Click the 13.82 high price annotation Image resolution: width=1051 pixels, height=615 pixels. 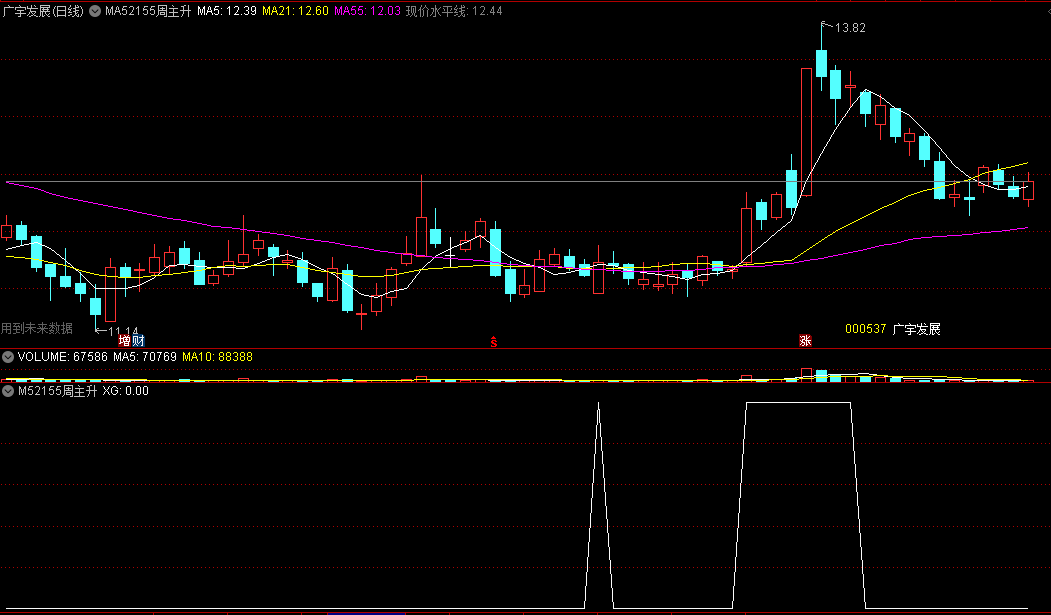point(850,28)
